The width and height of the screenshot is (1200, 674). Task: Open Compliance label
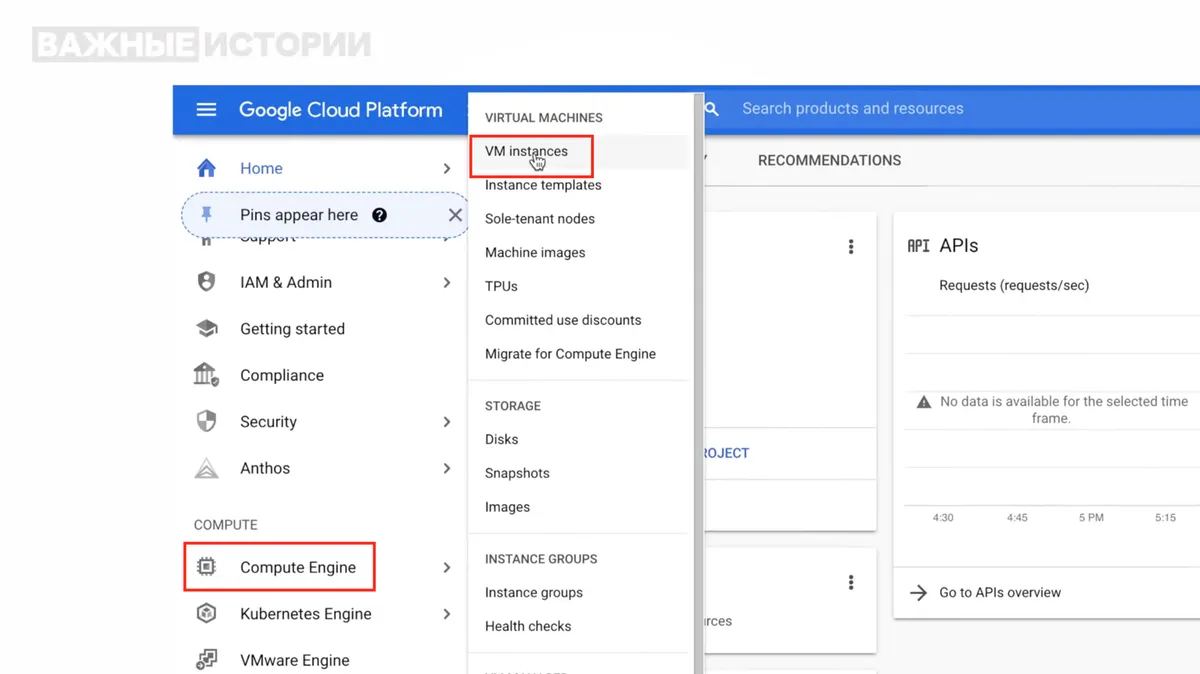282,375
